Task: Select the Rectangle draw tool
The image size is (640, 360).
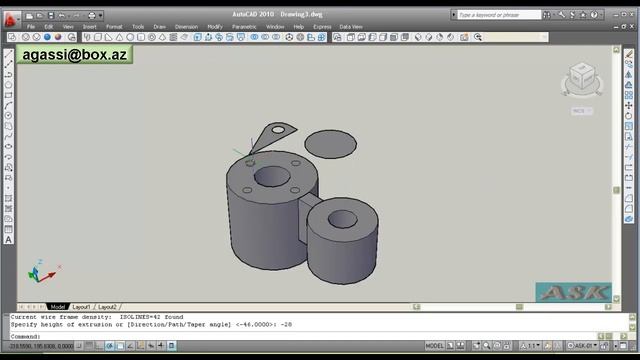Action: [9, 96]
